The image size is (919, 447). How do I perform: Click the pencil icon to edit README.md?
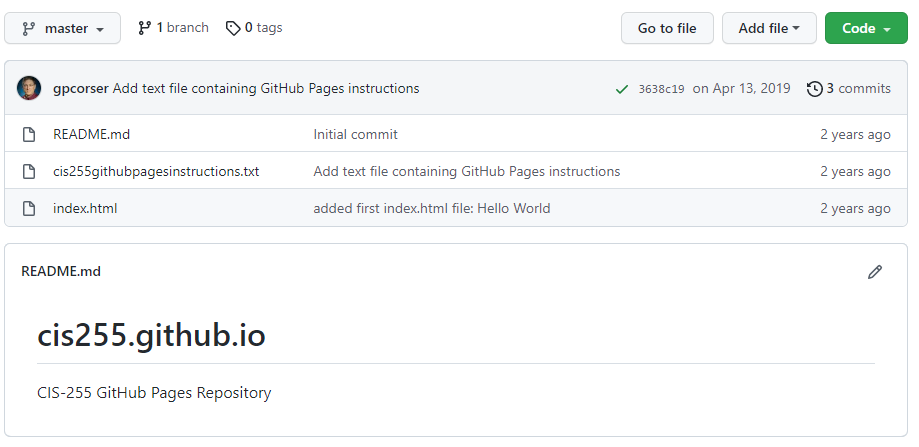(x=875, y=271)
